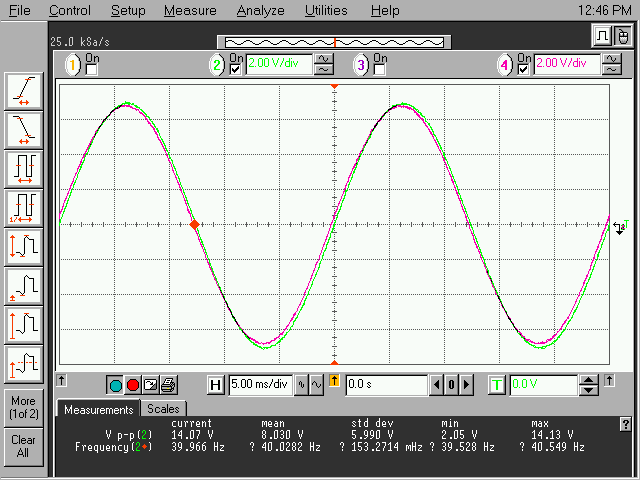Decrease channel 4 vertical scale (small wave)

611,70
